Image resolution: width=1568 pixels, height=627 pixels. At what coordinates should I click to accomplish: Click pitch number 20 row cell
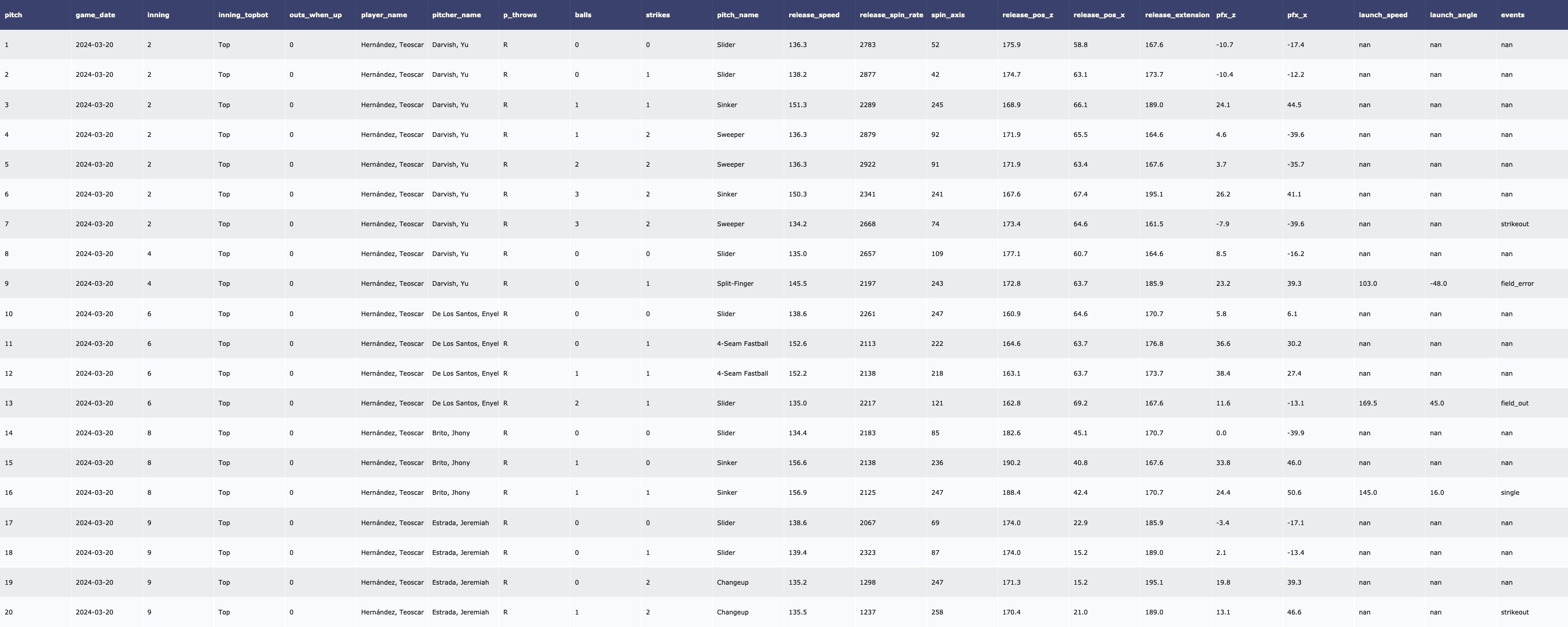tap(8, 612)
